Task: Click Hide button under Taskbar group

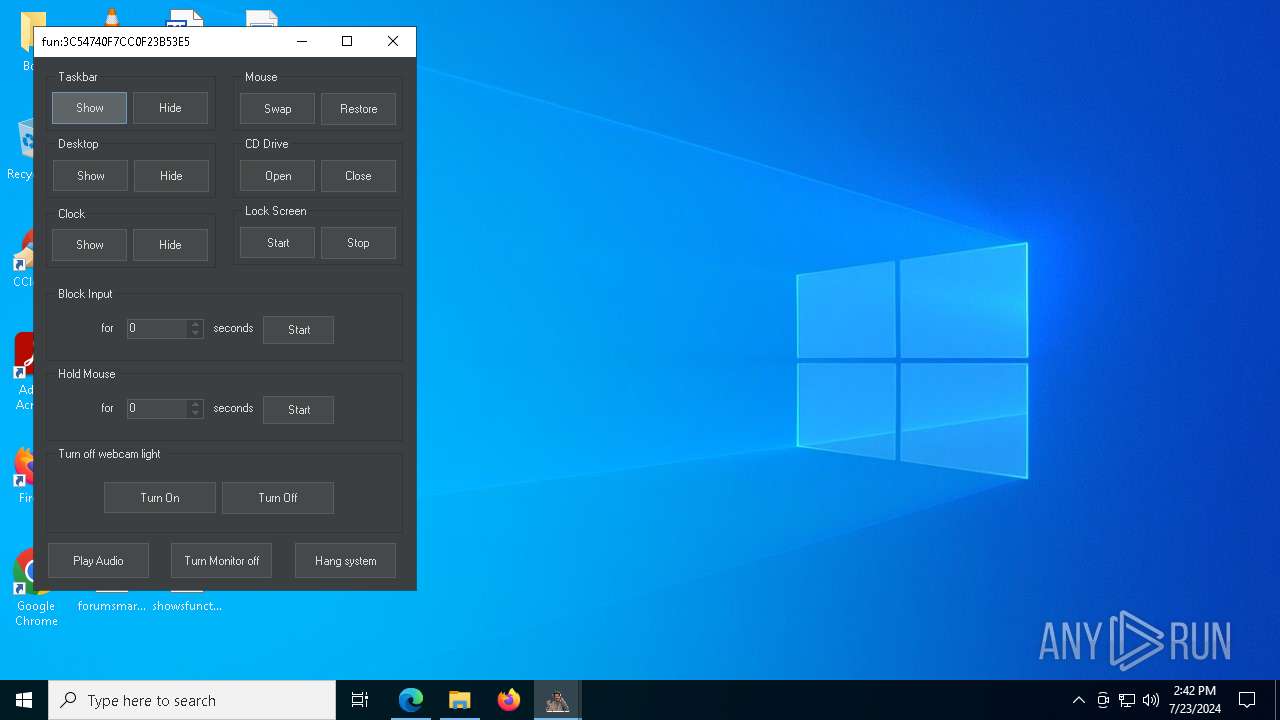Action: (x=170, y=108)
